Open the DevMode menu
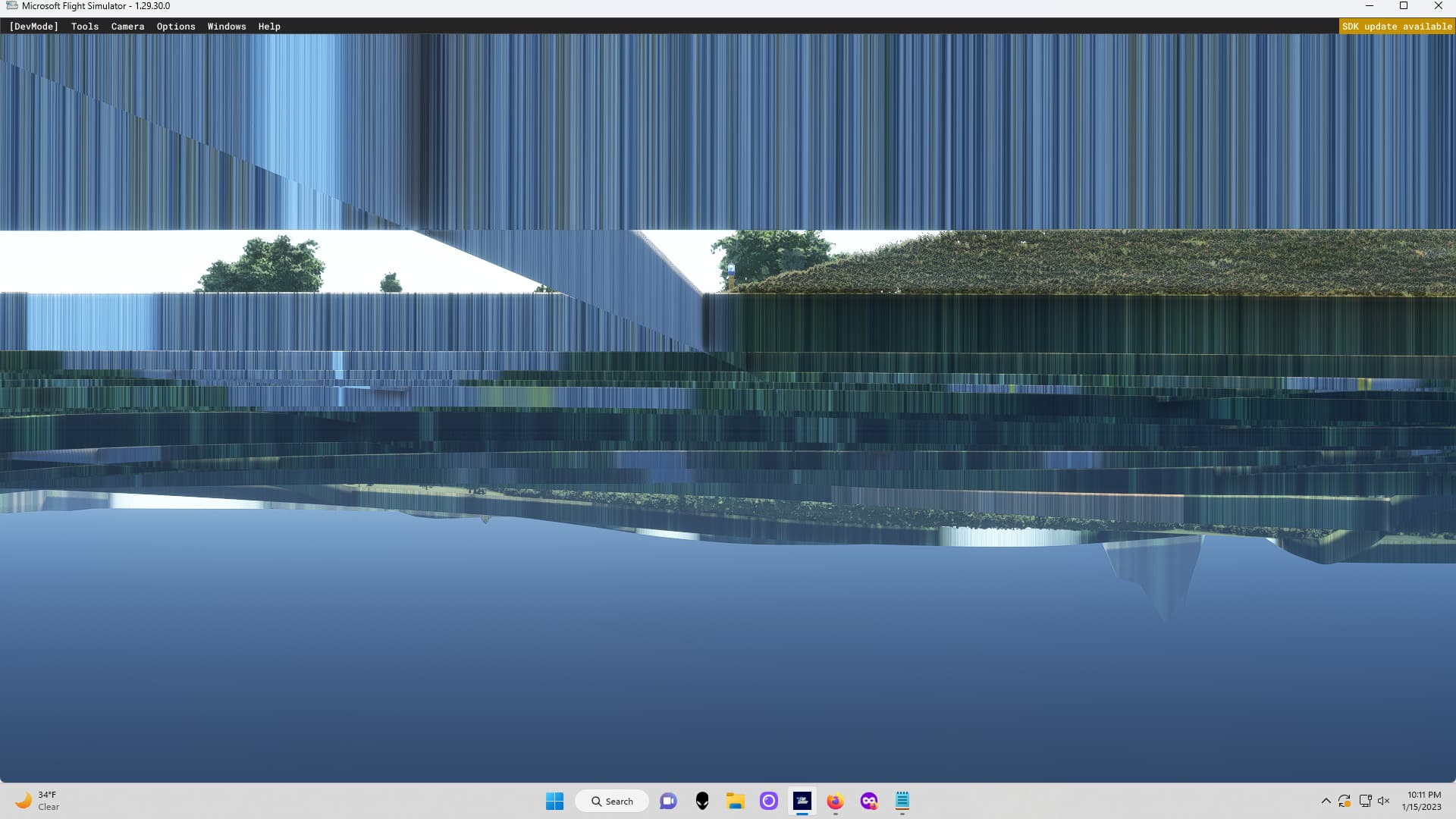Image resolution: width=1456 pixels, height=819 pixels. point(33,27)
